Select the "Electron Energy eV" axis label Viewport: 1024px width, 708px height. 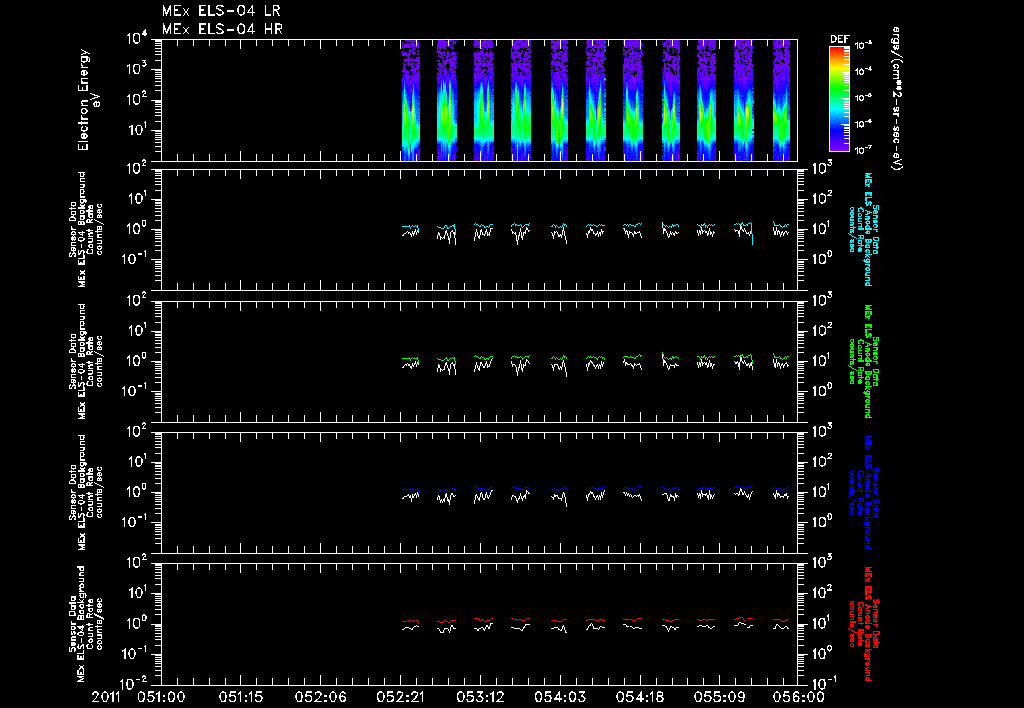[88, 100]
